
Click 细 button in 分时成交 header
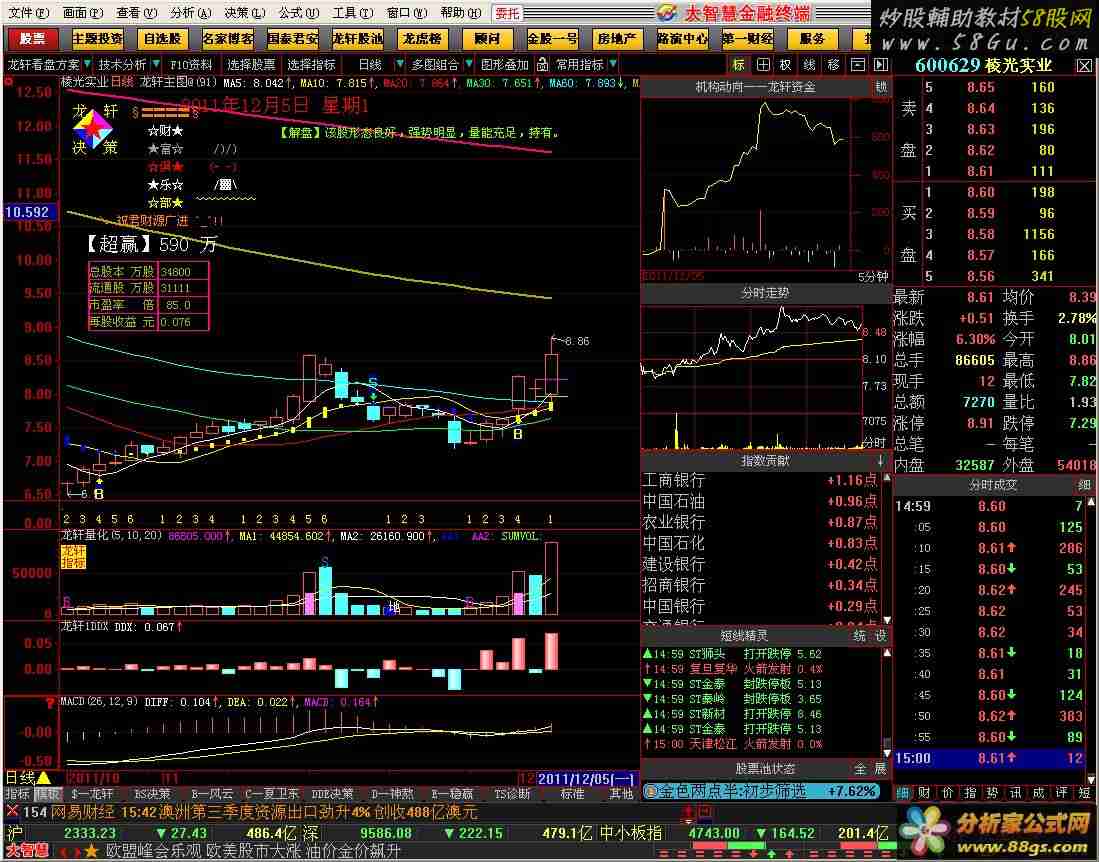tap(1084, 485)
